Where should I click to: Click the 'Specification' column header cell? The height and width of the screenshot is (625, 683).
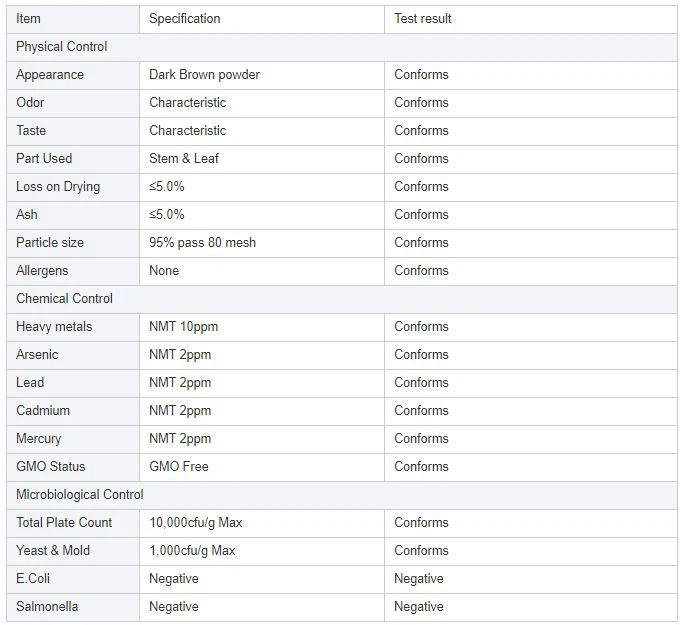[185, 18]
